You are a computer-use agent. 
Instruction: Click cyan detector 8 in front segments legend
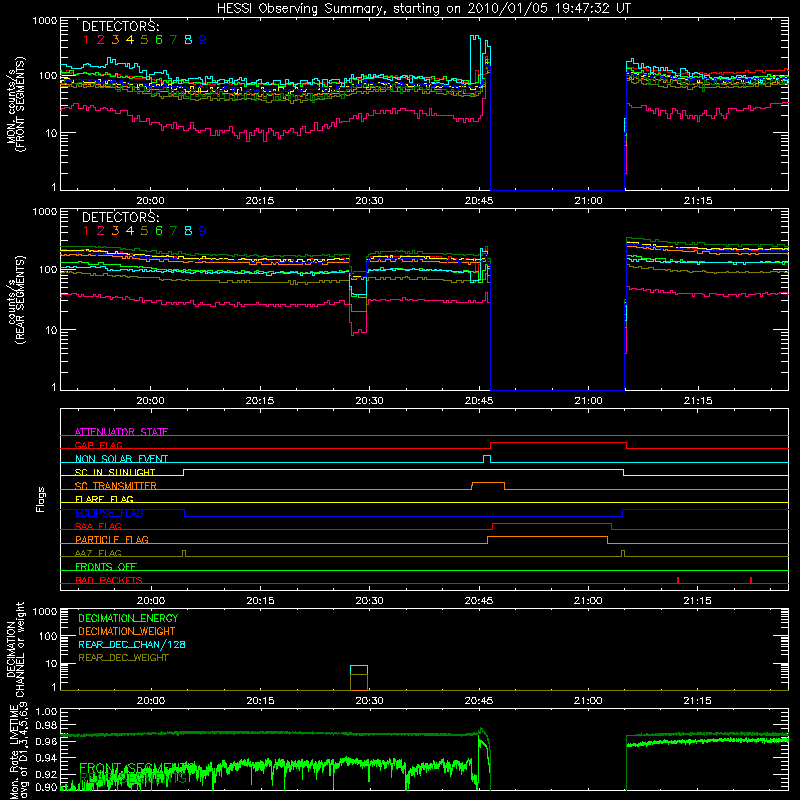click(188, 40)
